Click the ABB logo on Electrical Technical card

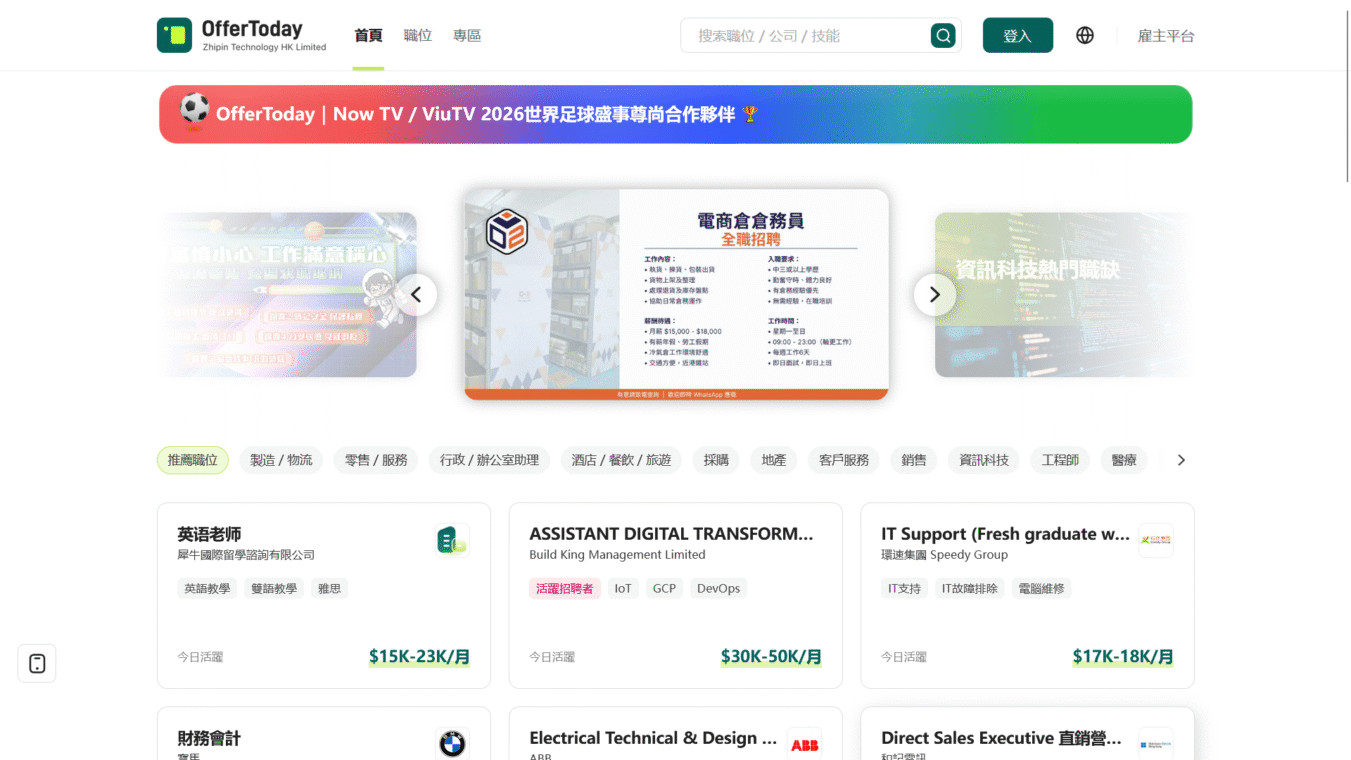(x=804, y=743)
